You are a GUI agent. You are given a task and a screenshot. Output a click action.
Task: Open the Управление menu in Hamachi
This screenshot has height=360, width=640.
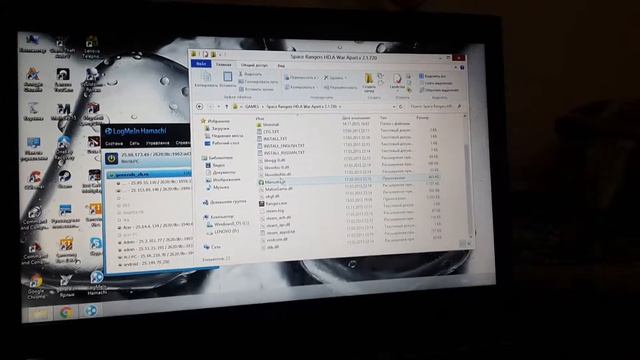(158, 143)
